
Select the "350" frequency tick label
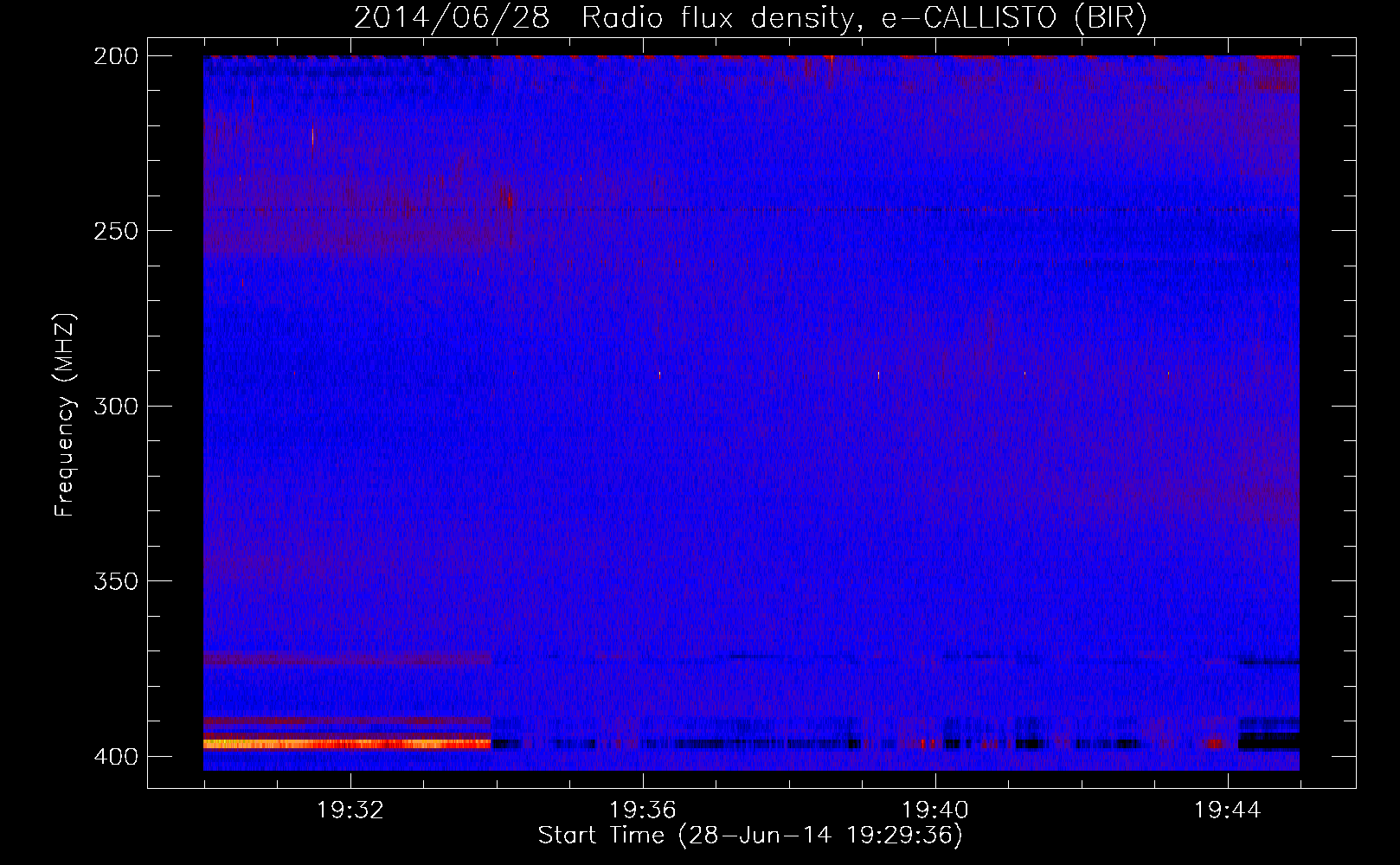coord(115,580)
